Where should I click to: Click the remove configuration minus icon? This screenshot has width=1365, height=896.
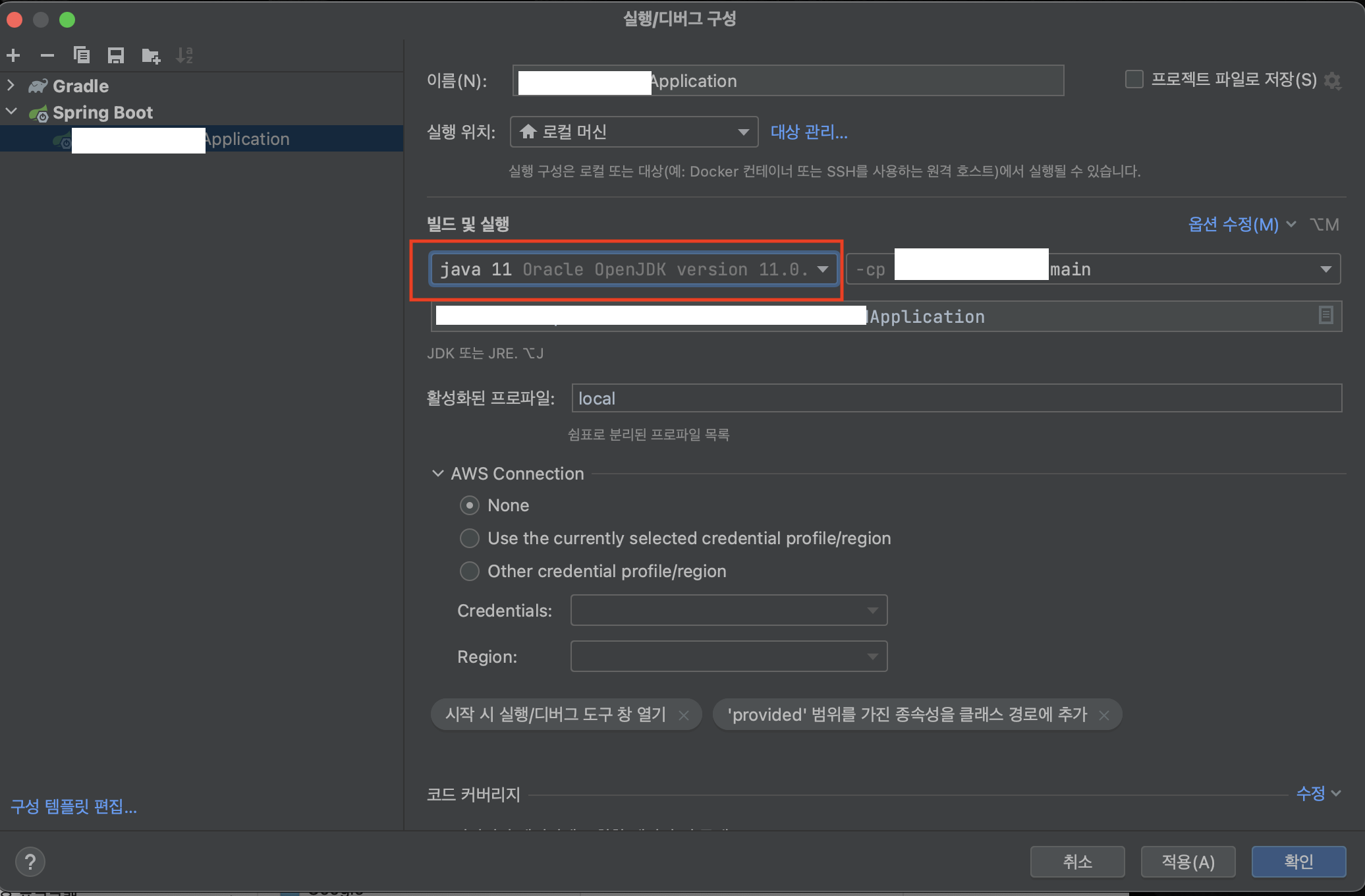point(47,55)
